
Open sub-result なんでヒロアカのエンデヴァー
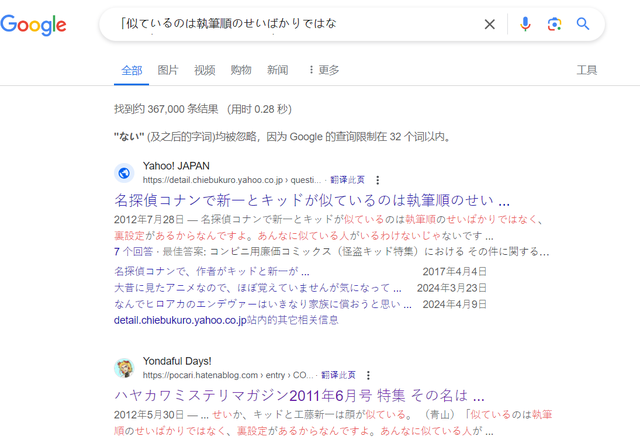[x=263, y=304]
